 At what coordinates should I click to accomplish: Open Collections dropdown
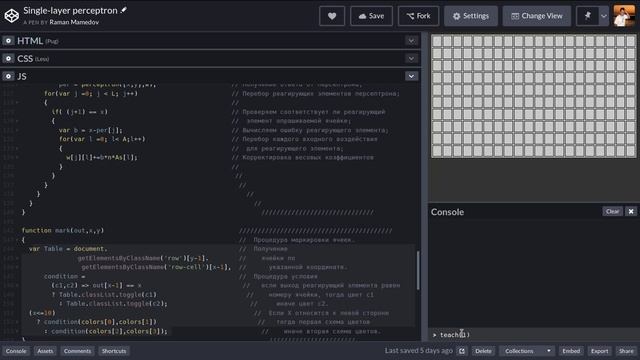[x=527, y=351]
